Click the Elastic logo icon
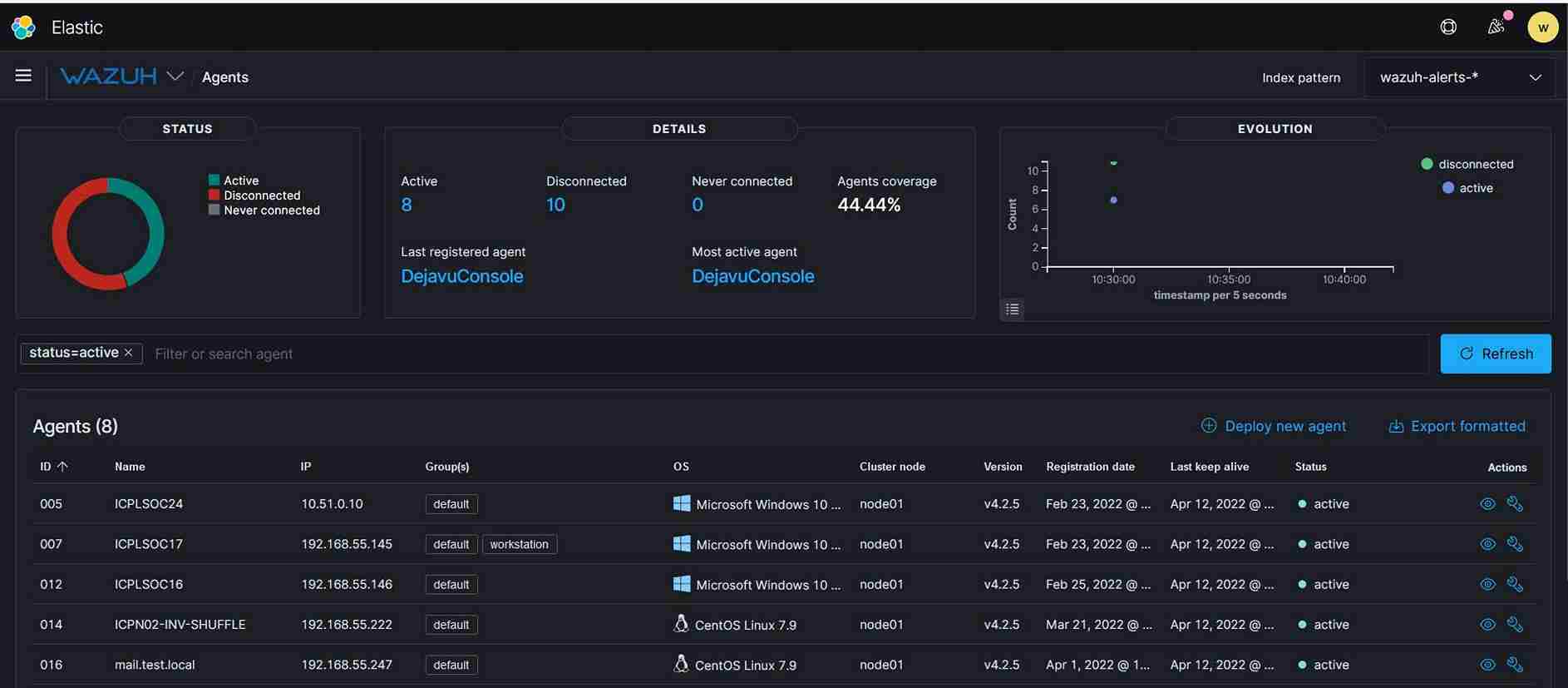1568x688 pixels. pyautogui.click(x=23, y=27)
